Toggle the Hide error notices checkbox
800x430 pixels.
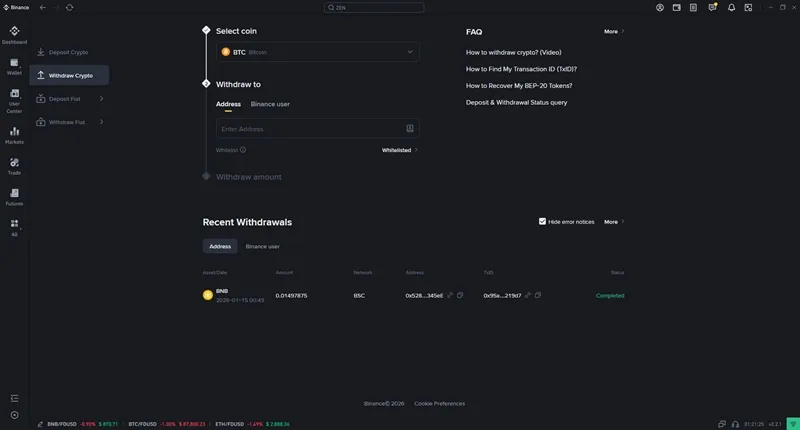click(x=542, y=221)
